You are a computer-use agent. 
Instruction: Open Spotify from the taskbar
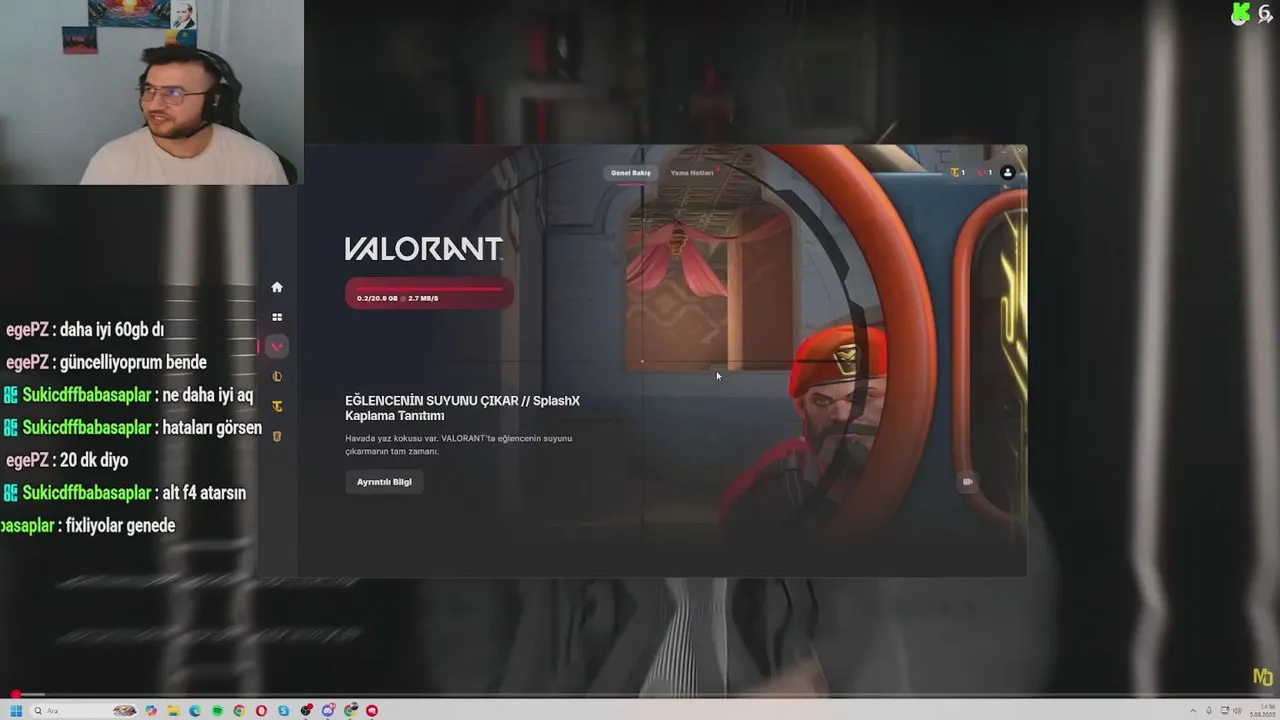tap(217, 711)
